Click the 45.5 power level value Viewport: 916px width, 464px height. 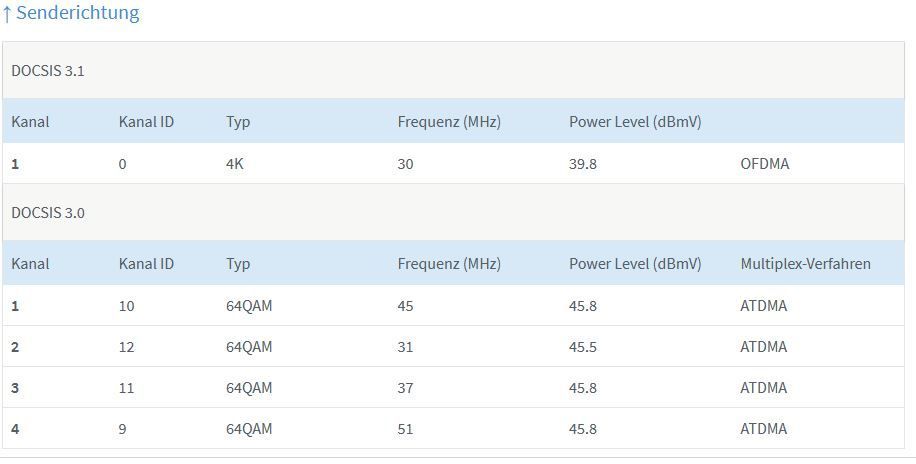pyautogui.click(x=583, y=347)
